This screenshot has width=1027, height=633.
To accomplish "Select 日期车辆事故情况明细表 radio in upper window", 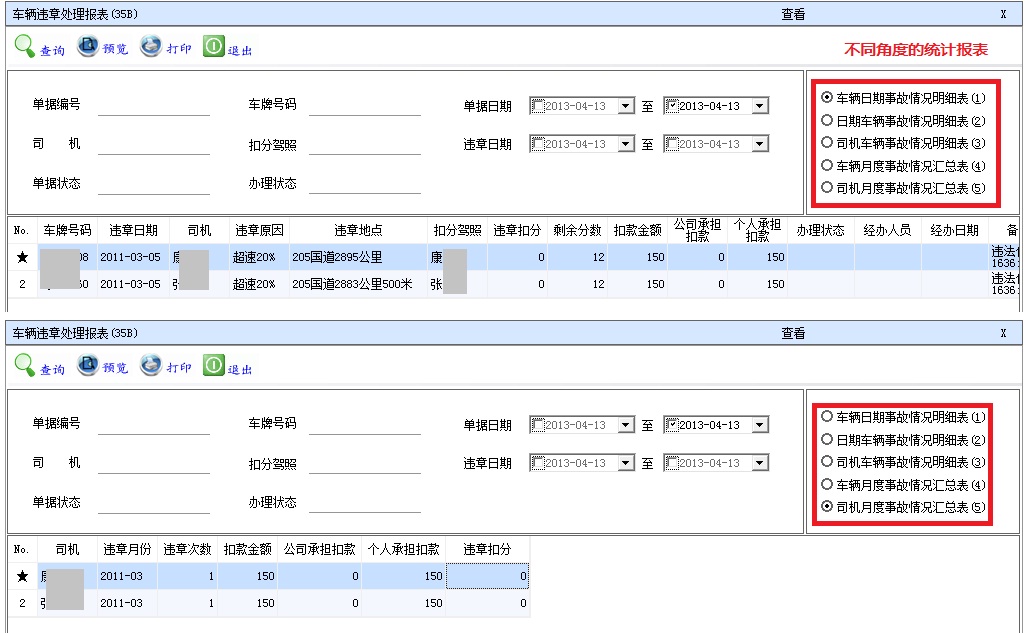I will point(827,121).
